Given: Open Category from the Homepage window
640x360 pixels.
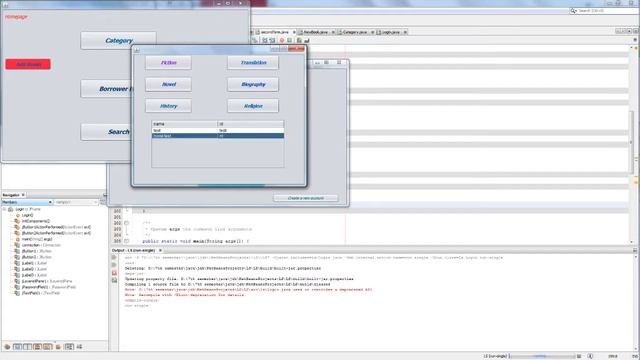Looking at the screenshot, I should point(118,40).
